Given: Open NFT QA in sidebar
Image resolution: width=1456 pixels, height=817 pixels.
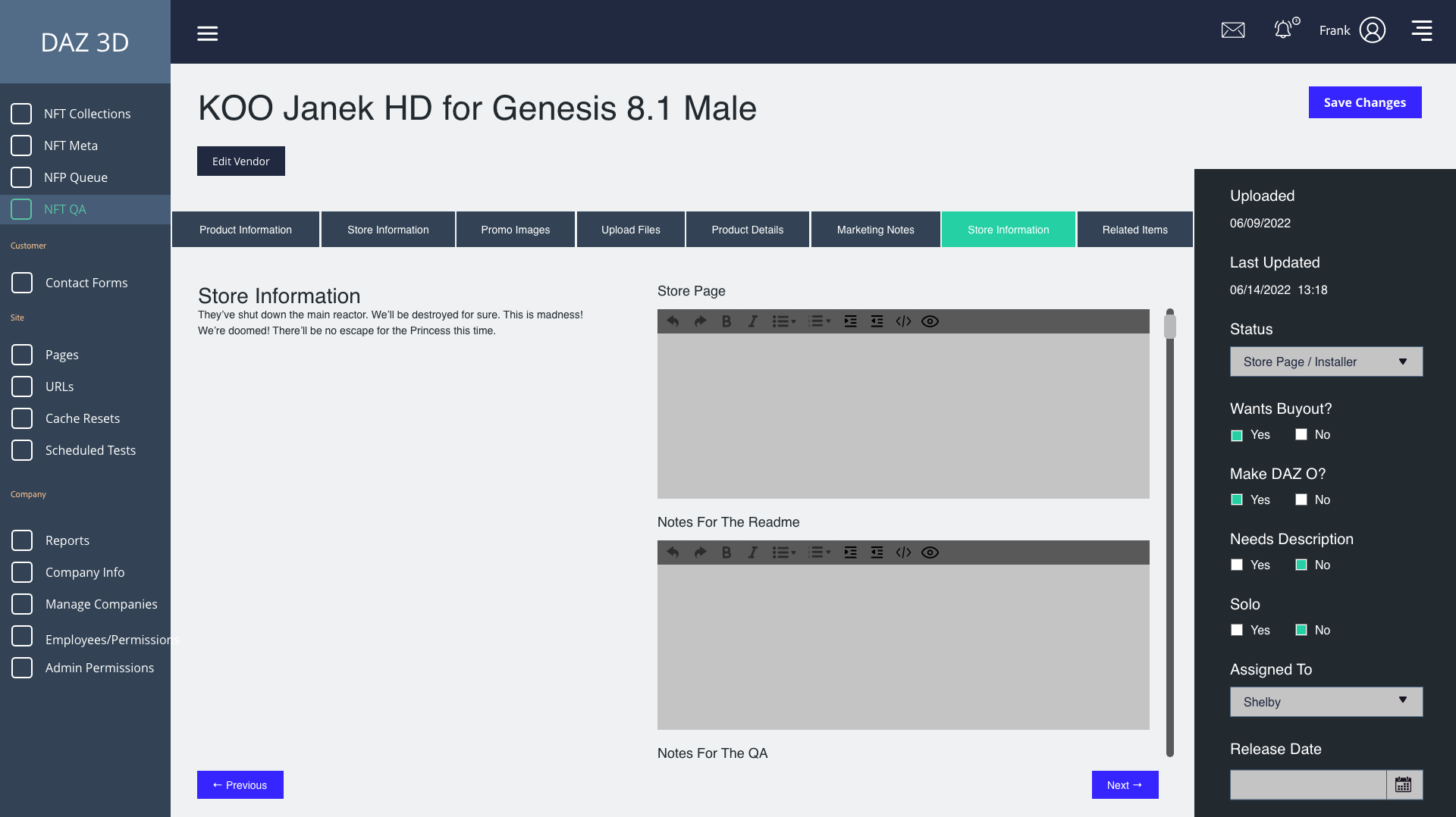Looking at the screenshot, I should tap(85, 209).
